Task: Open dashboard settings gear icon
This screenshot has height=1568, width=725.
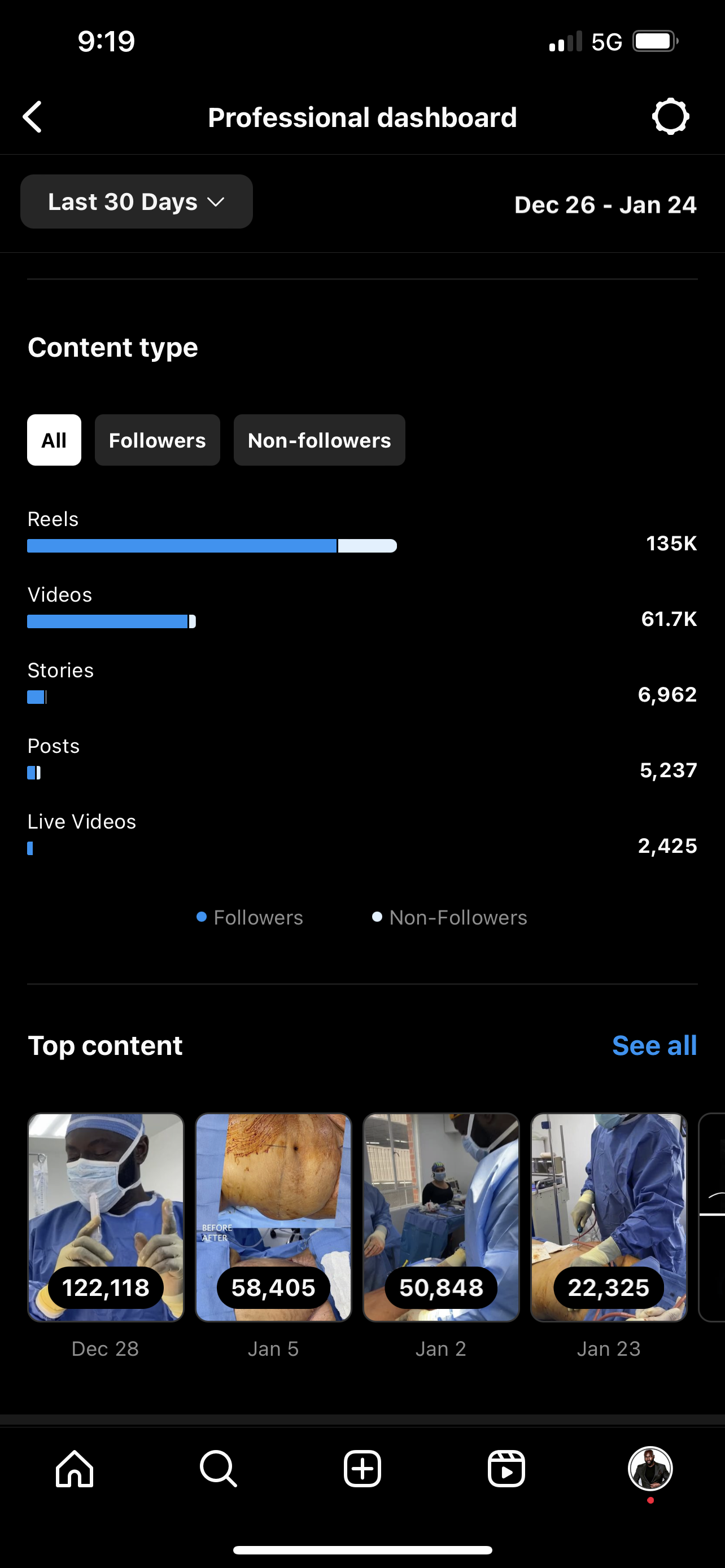Action: tap(670, 116)
